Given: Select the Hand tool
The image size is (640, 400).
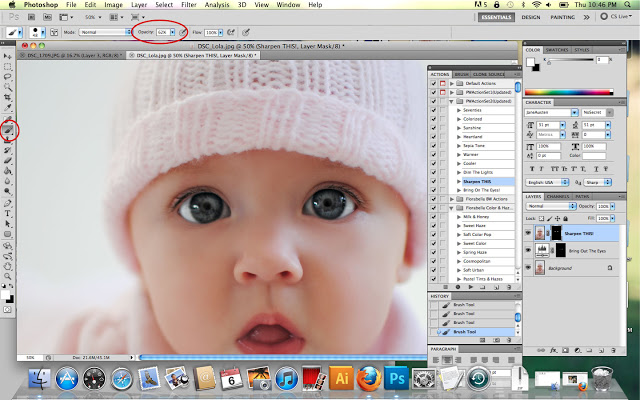Looking at the screenshot, I should [7, 267].
